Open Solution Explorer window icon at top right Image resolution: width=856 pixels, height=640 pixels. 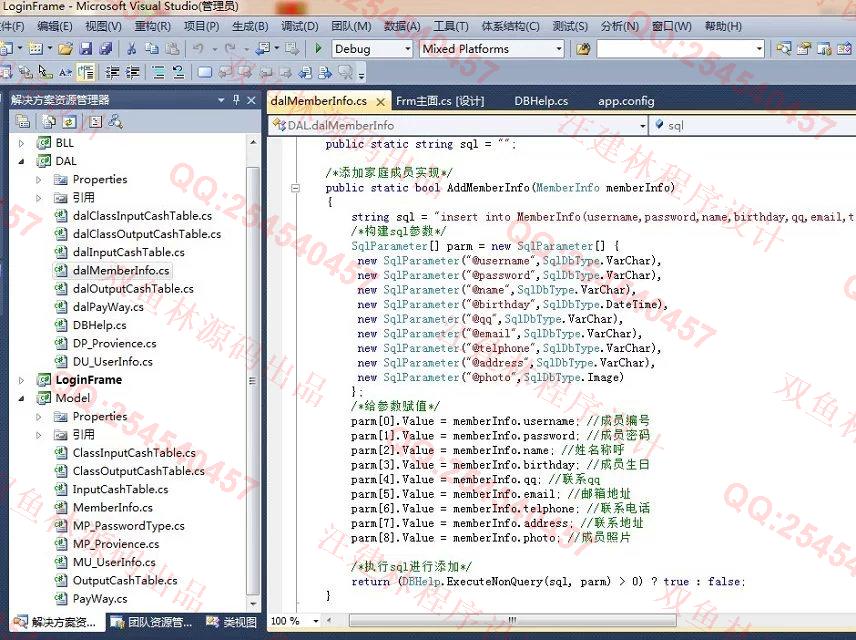pos(784,49)
